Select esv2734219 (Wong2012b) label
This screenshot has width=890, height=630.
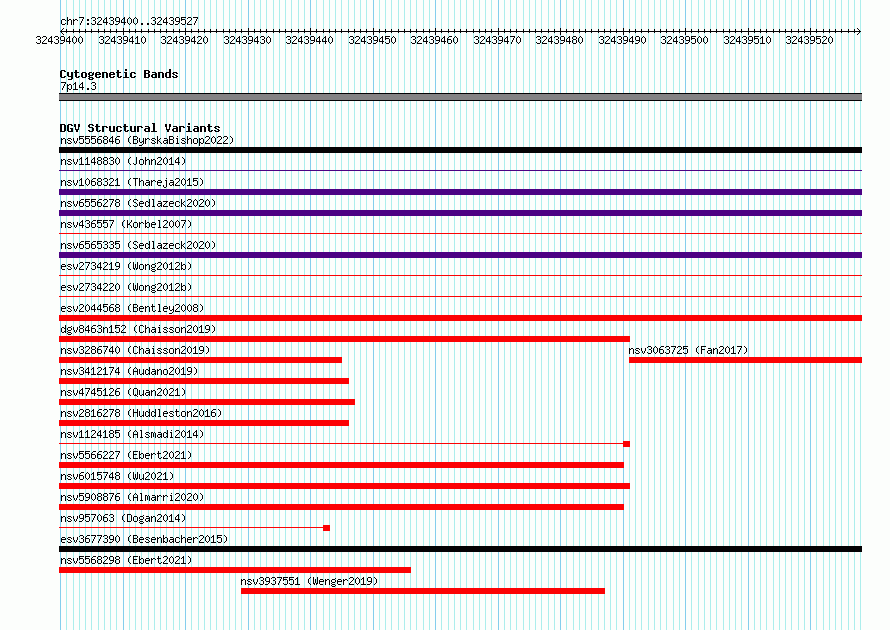[126, 266]
